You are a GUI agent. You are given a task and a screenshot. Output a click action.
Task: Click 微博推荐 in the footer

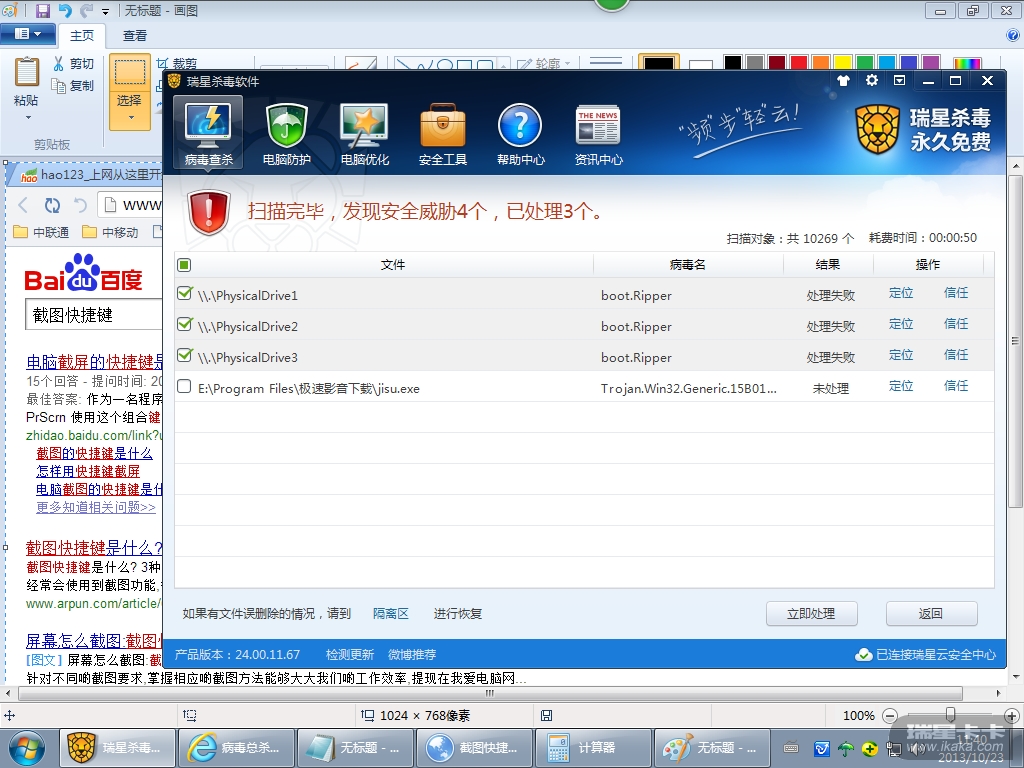(x=412, y=654)
